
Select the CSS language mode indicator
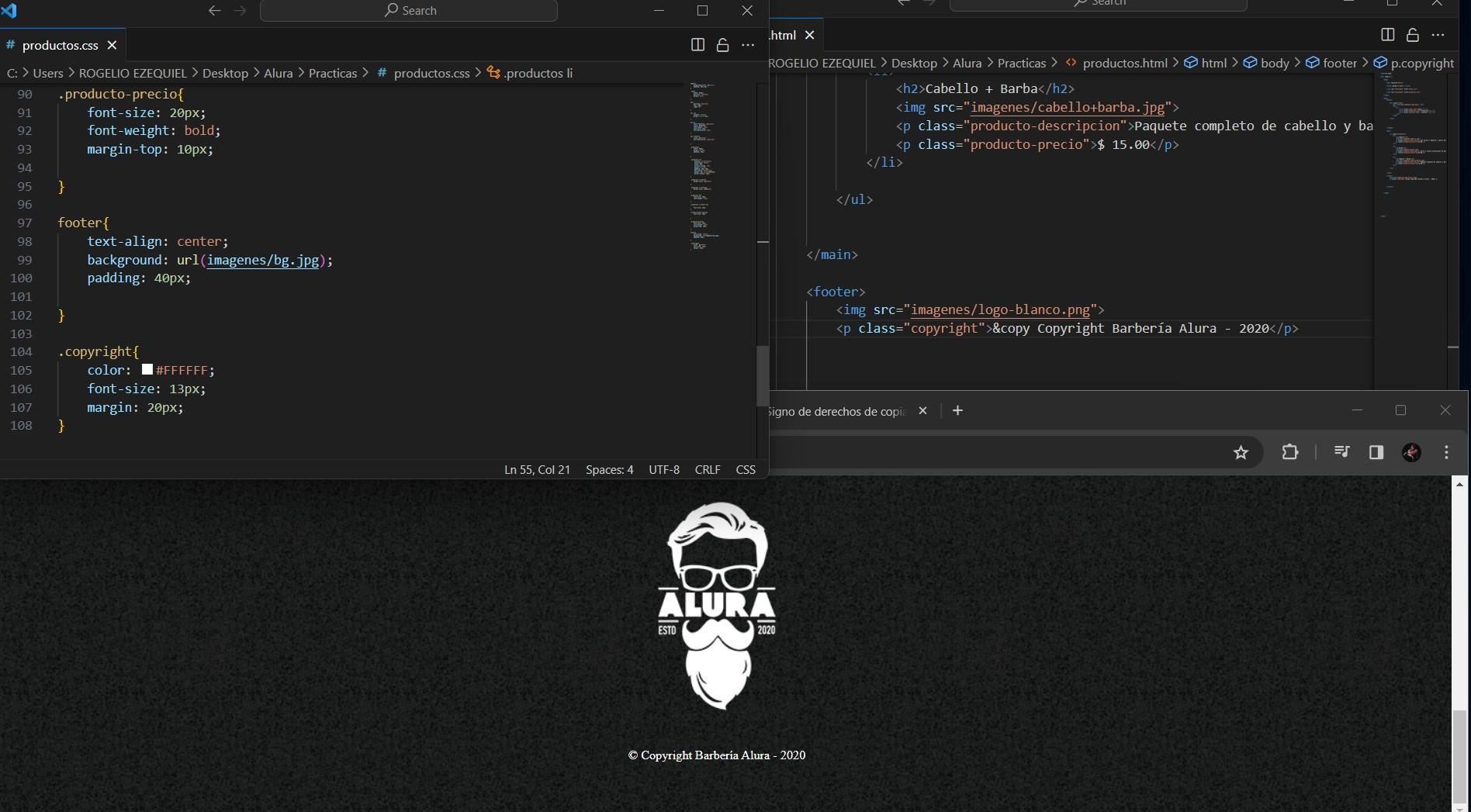[746, 470]
